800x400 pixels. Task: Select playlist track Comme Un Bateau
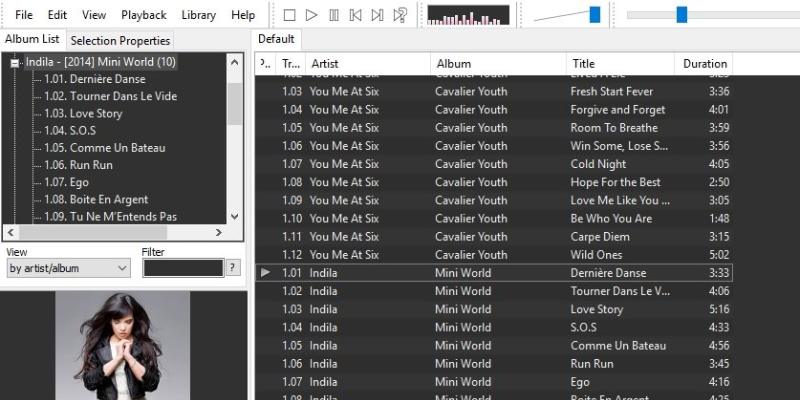coord(494,345)
